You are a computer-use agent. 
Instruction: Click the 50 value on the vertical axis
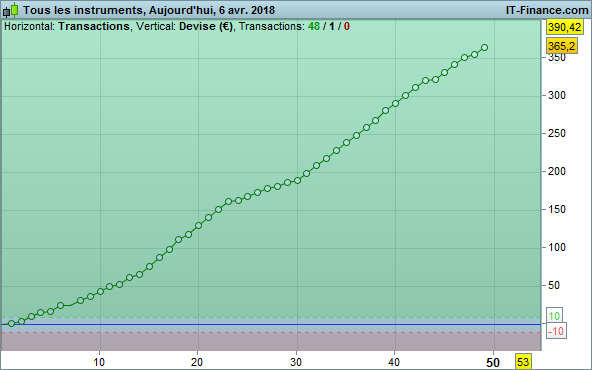pos(554,285)
